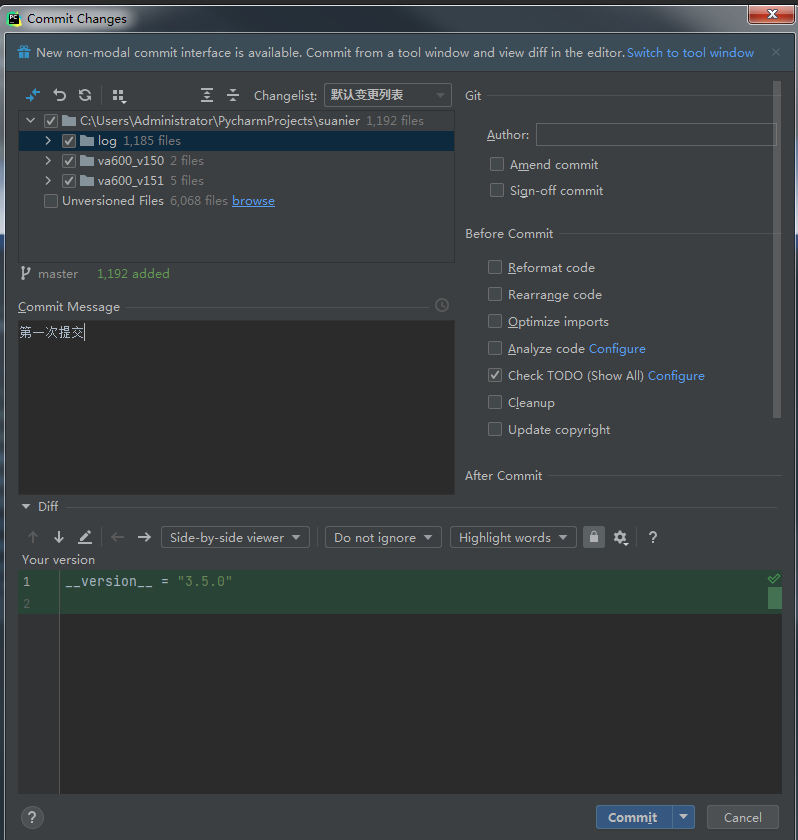The width and height of the screenshot is (798, 840).
Task: Enable Sign-off commit
Action: pyautogui.click(x=497, y=190)
